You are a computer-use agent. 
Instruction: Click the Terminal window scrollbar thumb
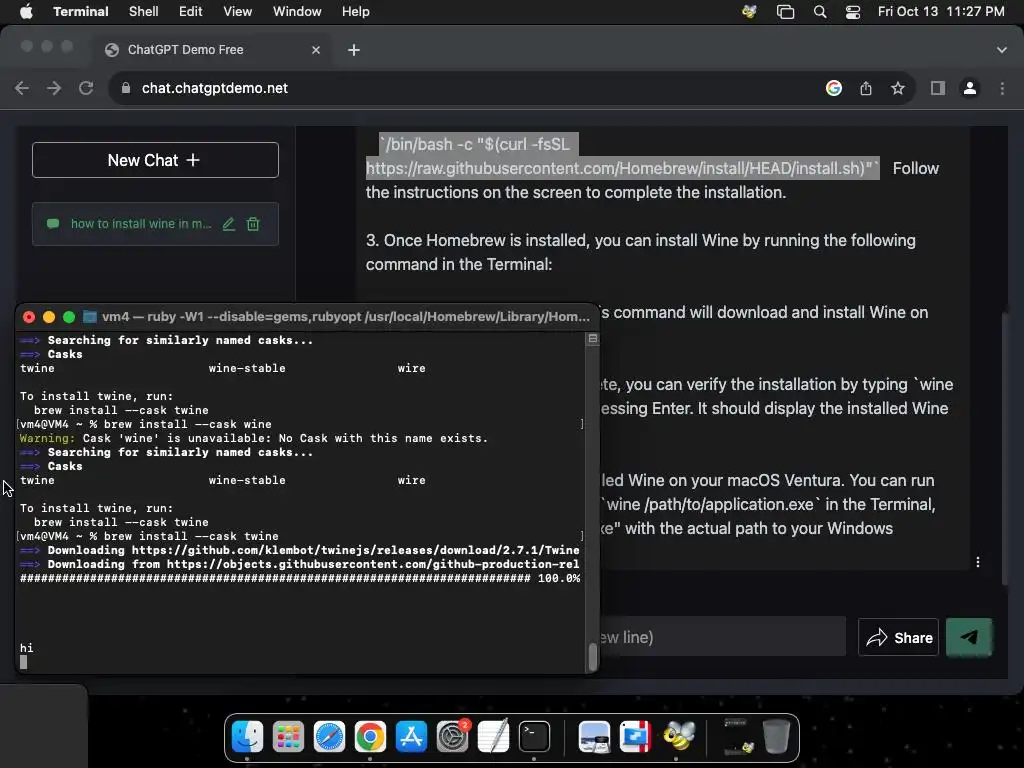[x=592, y=657]
